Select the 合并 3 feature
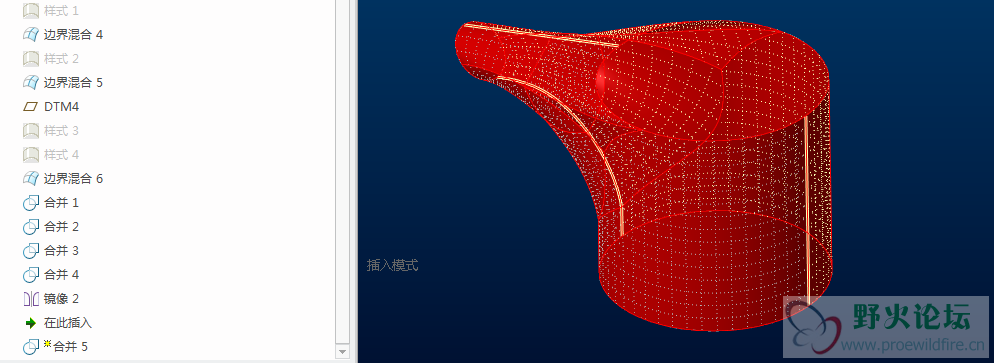 click(x=61, y=251)
